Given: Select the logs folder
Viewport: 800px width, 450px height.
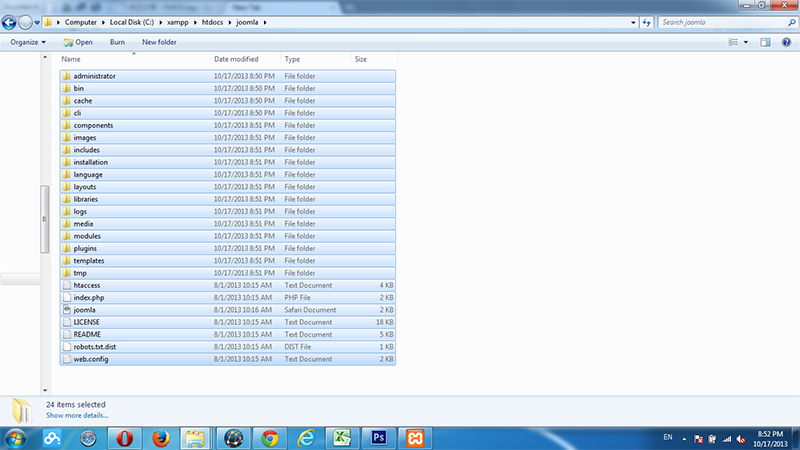Looking at the screenshot, I should [x=228, y=211].
